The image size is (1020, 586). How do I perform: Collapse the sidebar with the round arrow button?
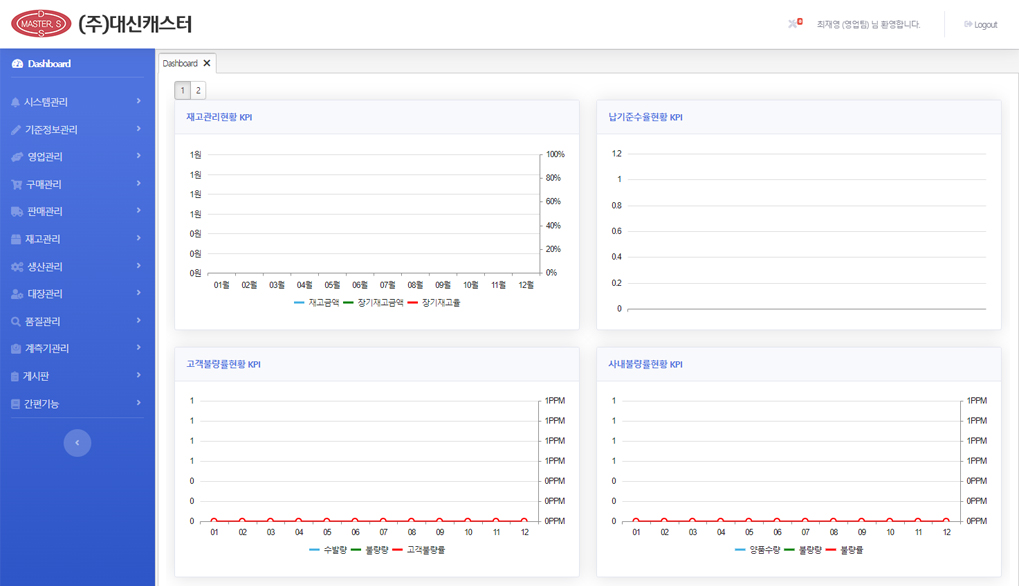click(x=77, y=443)
